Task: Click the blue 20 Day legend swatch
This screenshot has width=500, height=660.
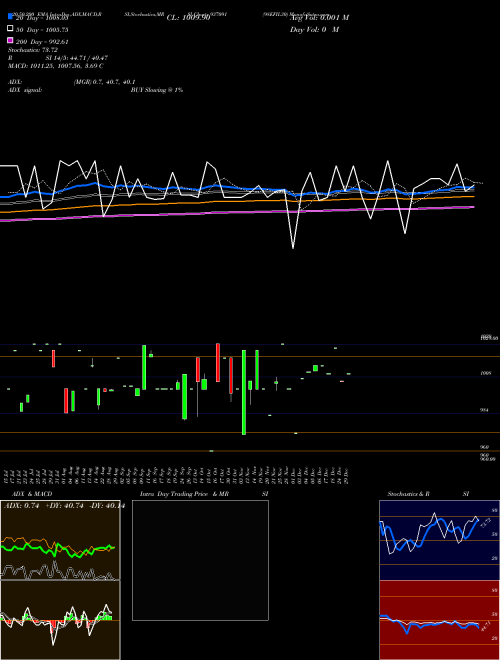Action: click(x=11, y=16)
